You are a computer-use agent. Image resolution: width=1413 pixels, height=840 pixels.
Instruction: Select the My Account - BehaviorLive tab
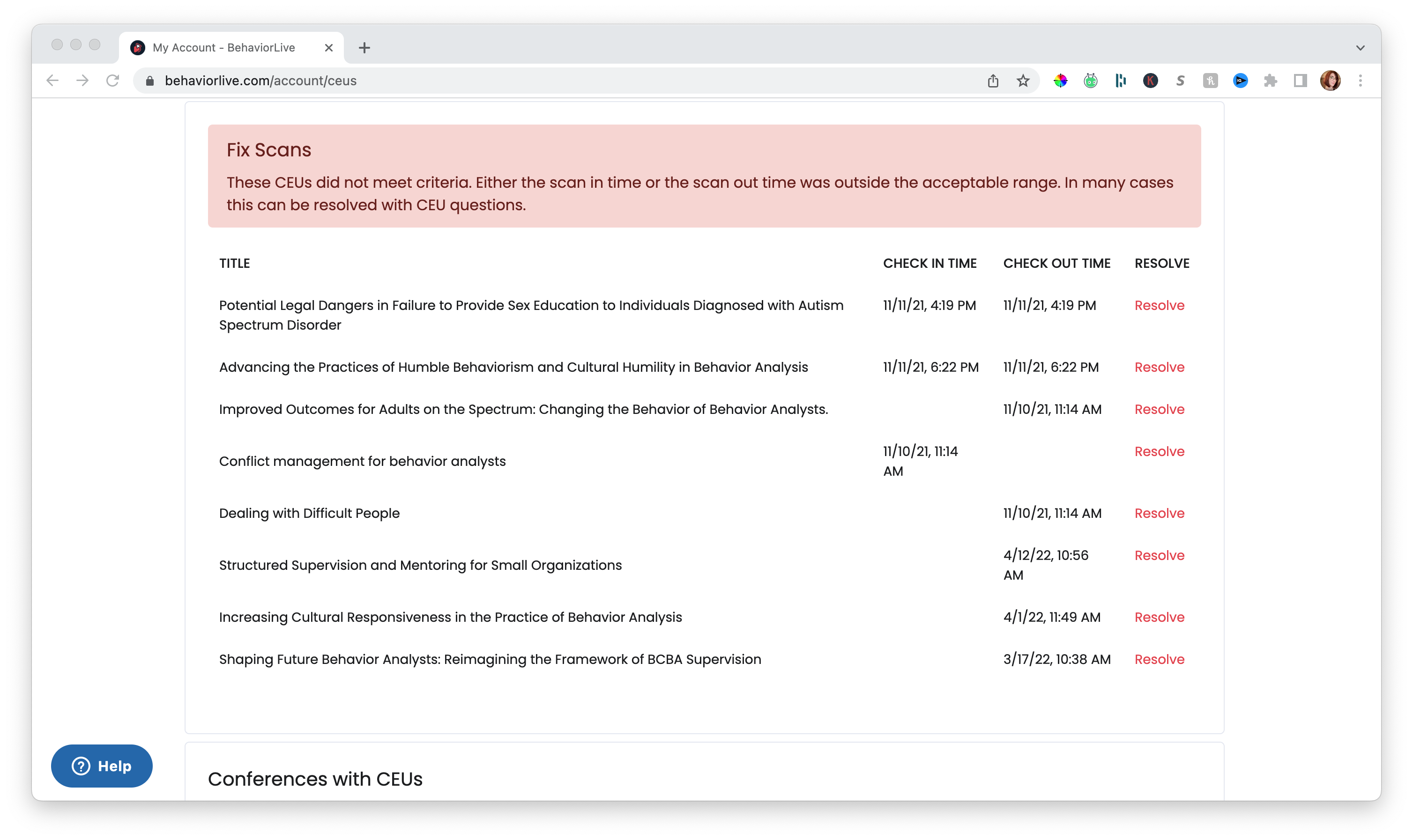231,48
